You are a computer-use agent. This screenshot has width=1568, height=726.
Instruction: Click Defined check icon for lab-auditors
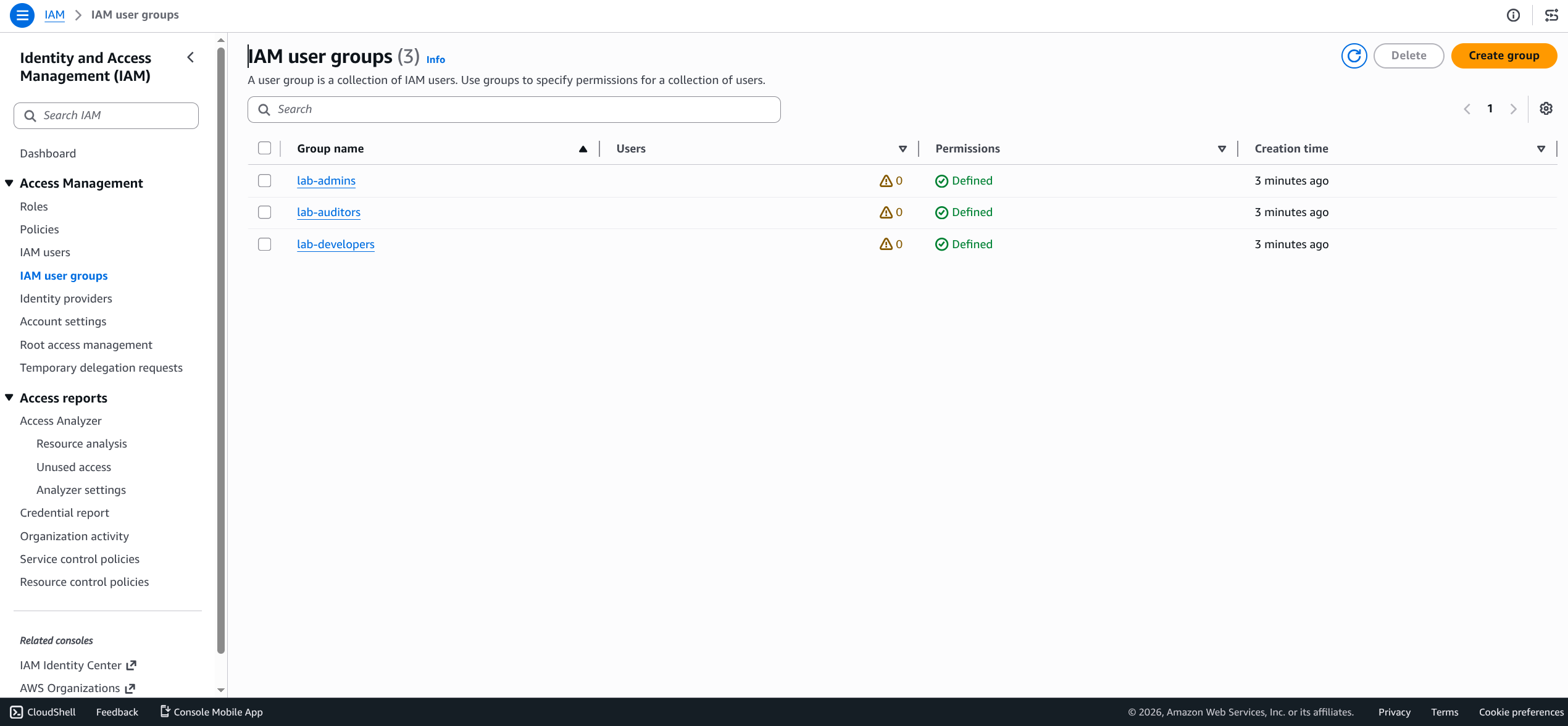pyautogui.click(x=941, y=212)
